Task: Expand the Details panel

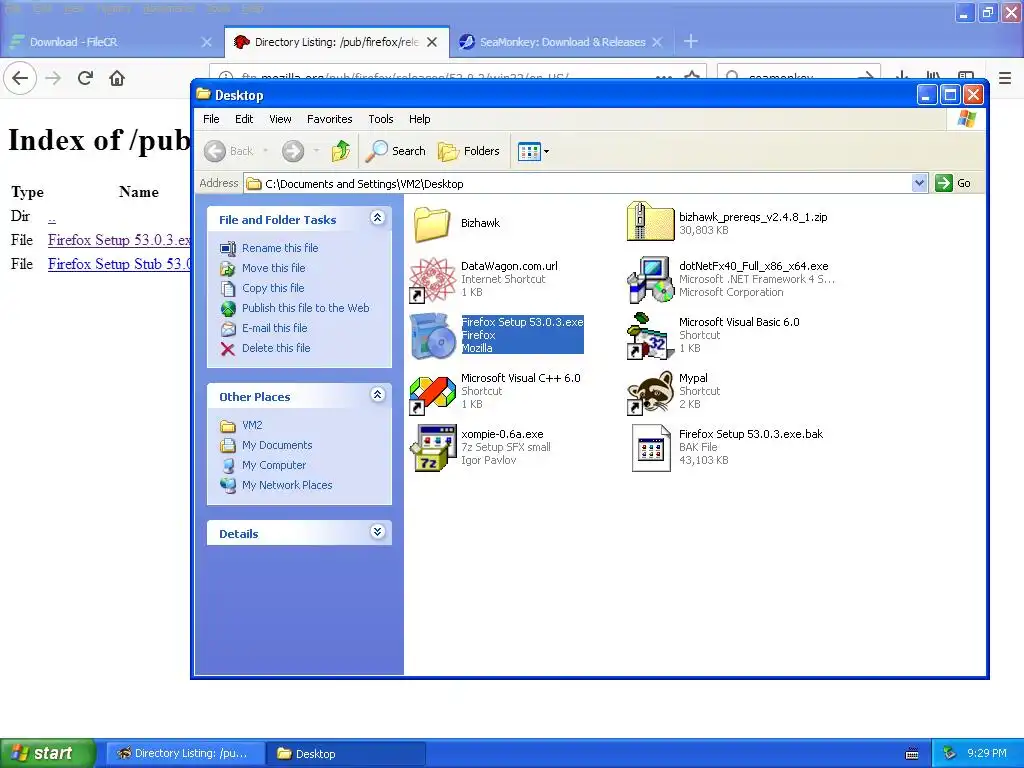Action: (x=377, y=532)
